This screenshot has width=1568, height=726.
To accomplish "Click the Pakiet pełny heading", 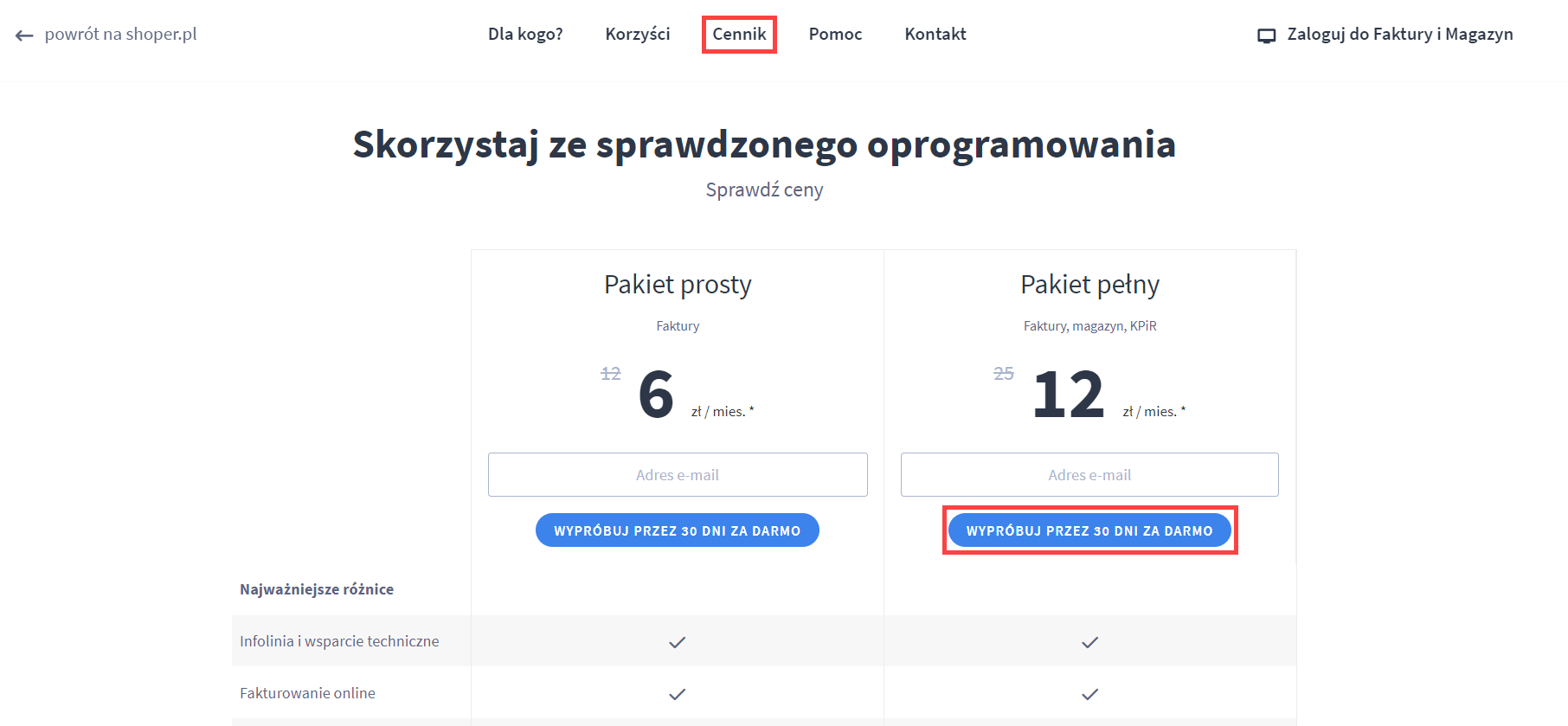I will point(1089,285).
